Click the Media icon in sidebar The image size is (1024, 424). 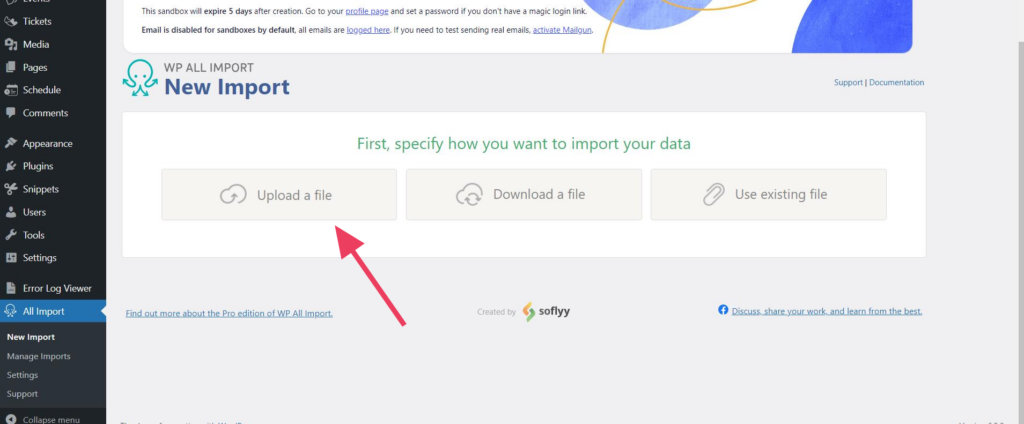11,44
